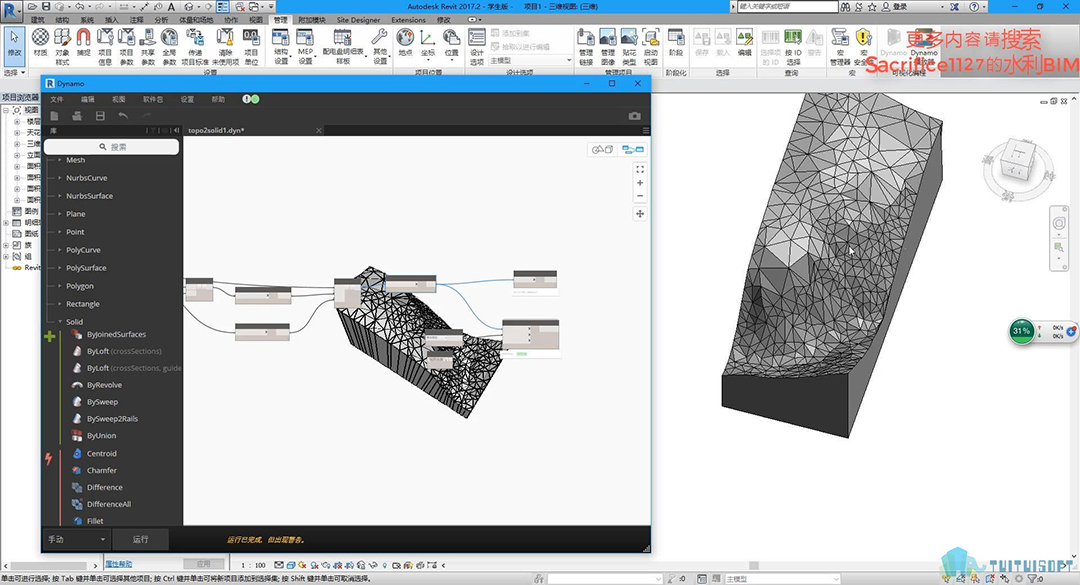Open the 手动 run mode dropdown

tap(76, 539)
